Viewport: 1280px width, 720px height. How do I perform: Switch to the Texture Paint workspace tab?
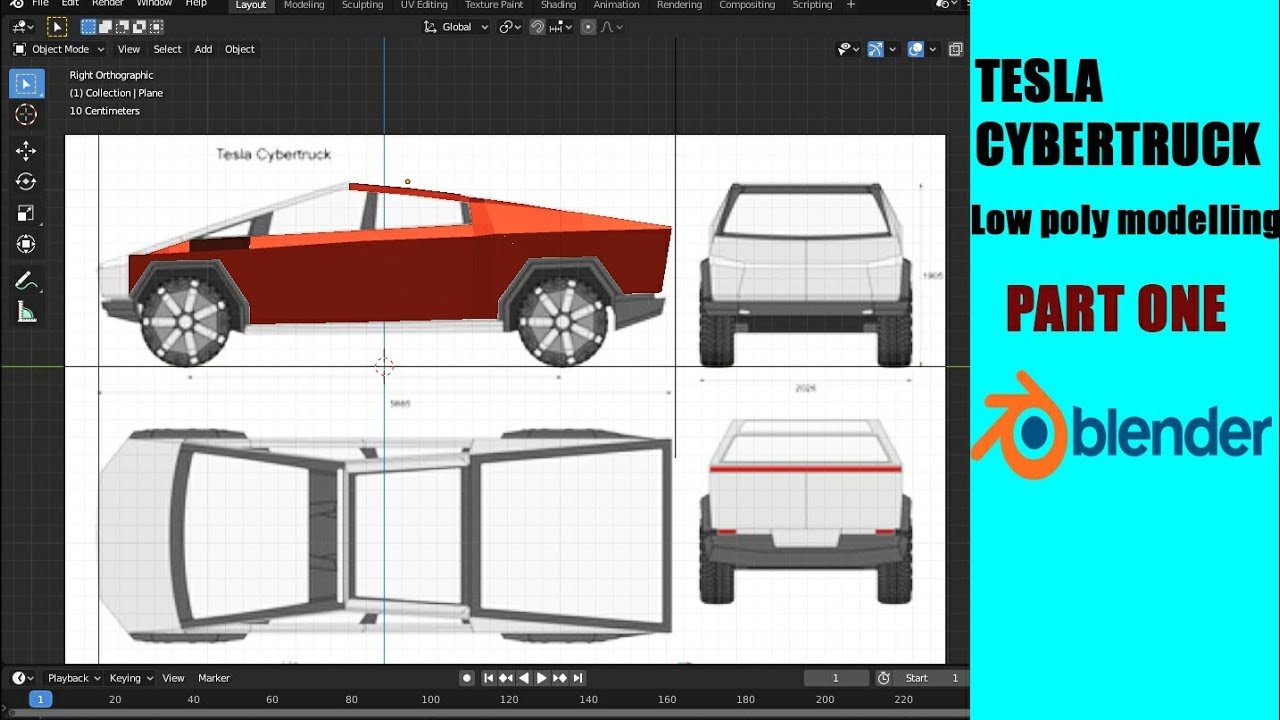coord(494,5)
